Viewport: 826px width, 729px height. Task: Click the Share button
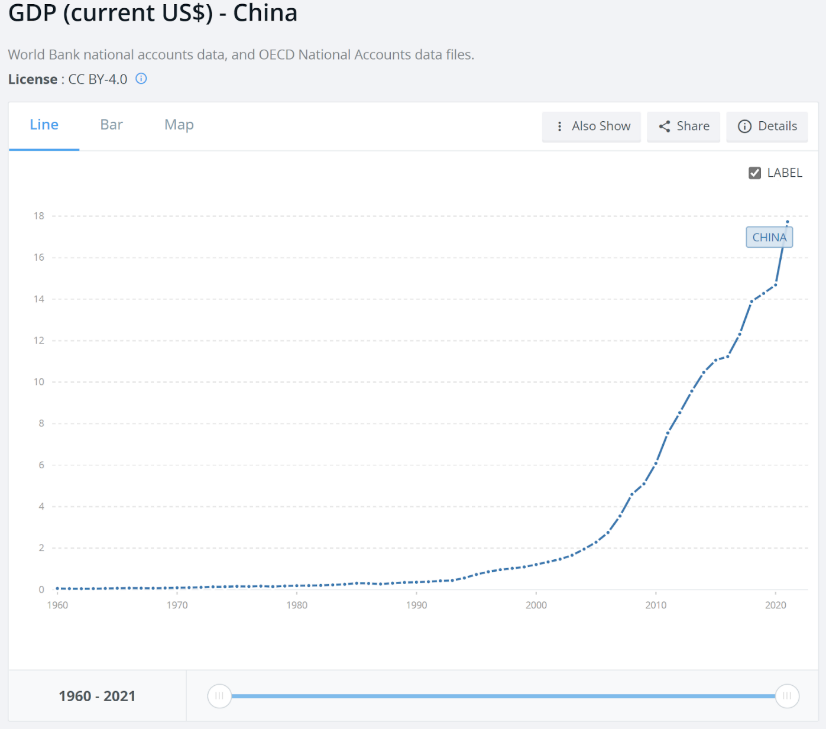(683, 126)
